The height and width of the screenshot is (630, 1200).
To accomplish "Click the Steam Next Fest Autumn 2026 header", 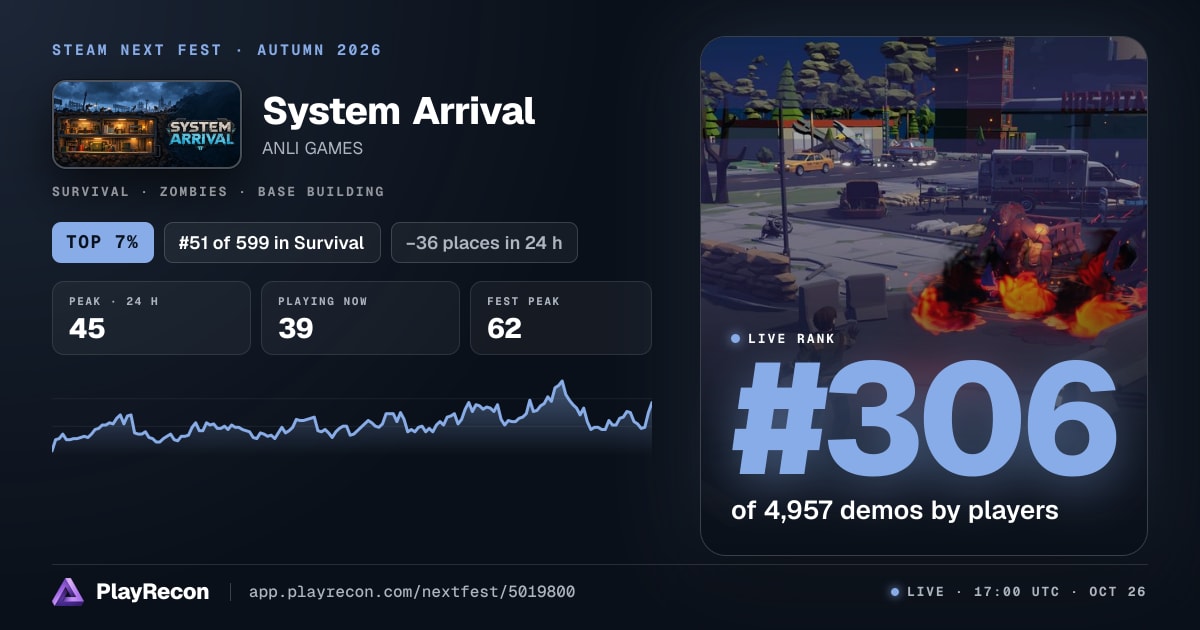I will click(x=217, y=50).
